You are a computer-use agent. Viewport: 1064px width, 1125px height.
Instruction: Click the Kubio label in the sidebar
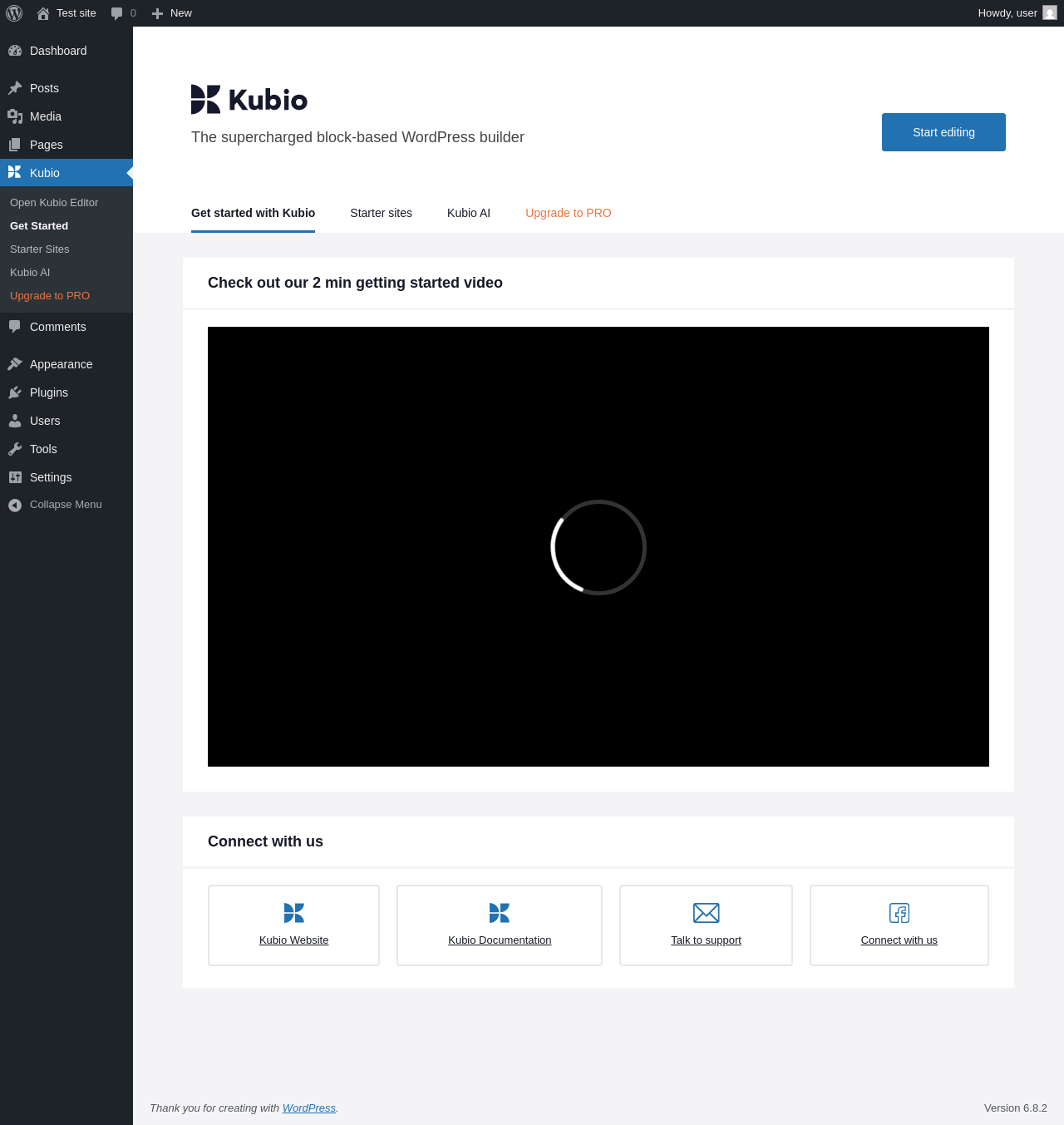tap(45, 173)
